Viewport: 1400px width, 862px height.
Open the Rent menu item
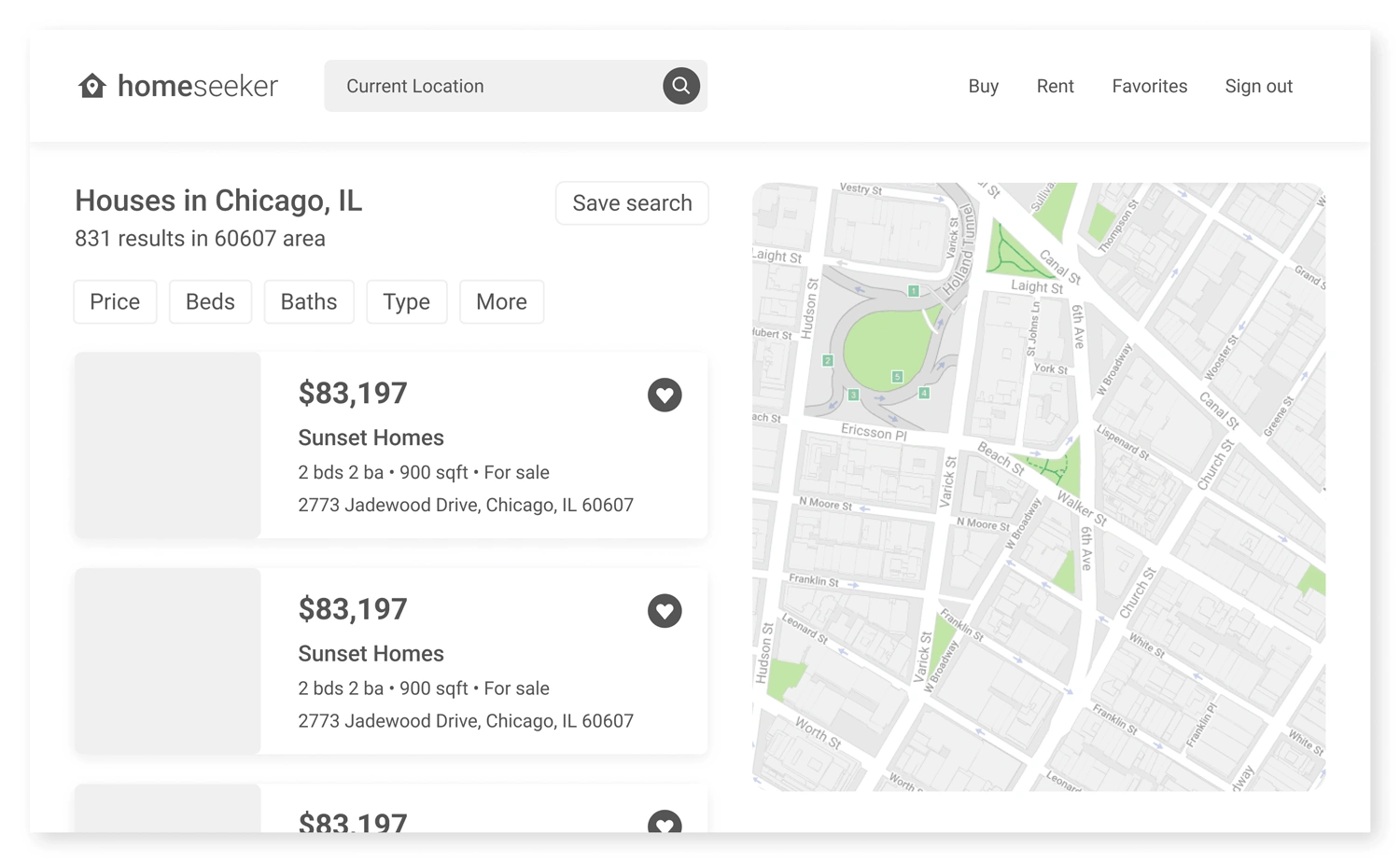coord(1055,86)
